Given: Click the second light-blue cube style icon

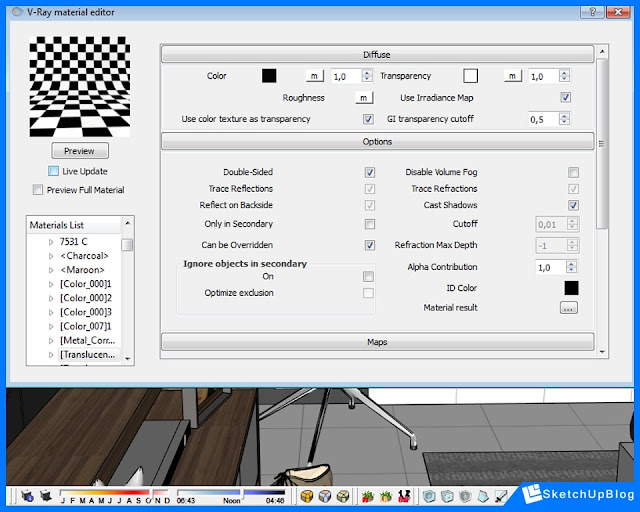Looking at the screenshot, I should click(447, 496).
